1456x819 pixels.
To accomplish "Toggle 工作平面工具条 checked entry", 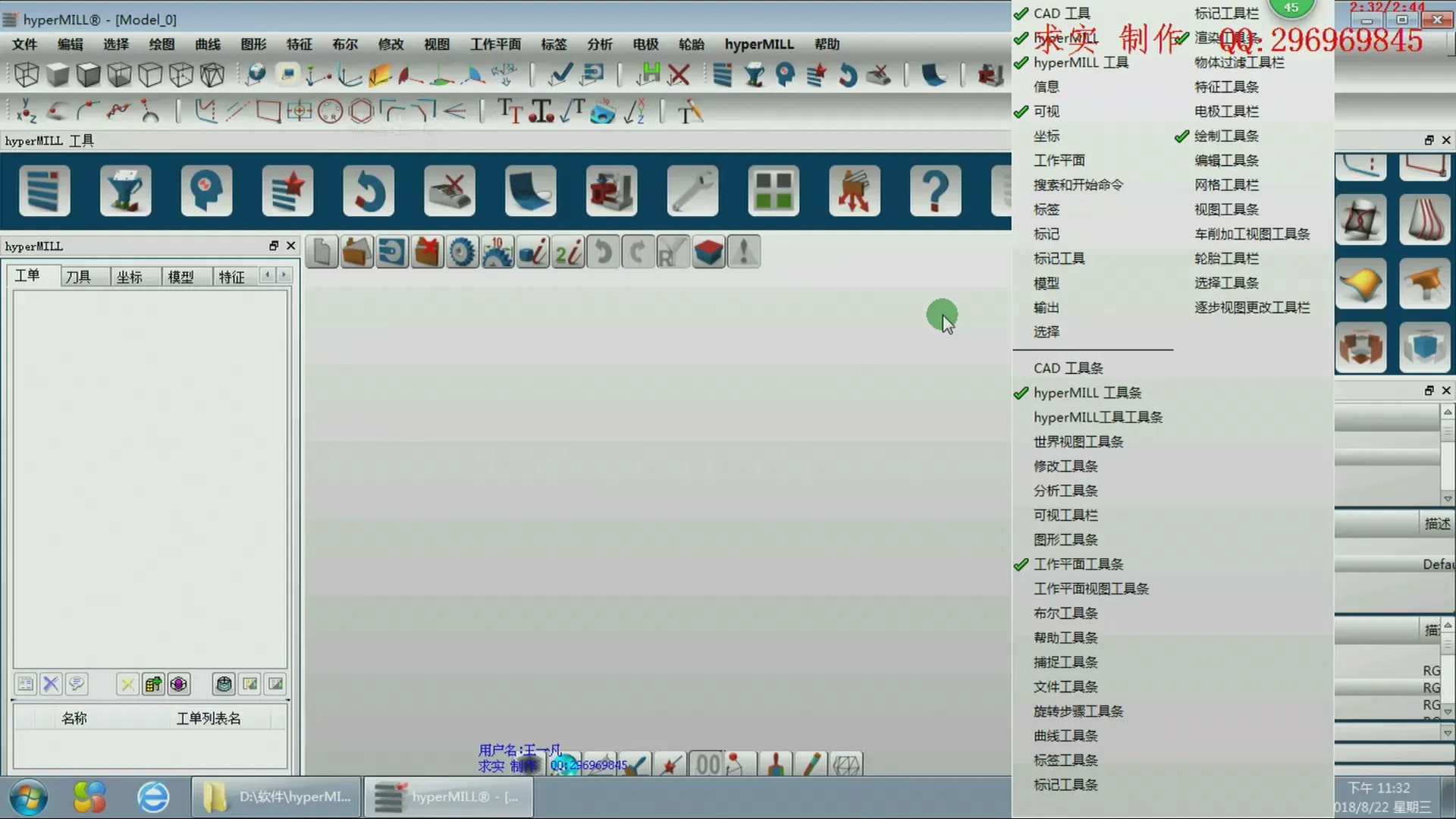I will click(x=1078, y=564).
